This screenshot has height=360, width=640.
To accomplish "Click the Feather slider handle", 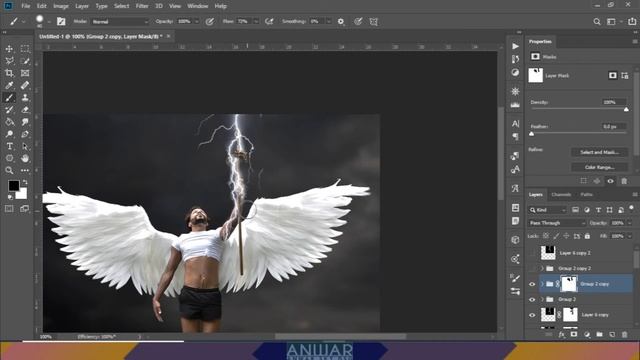I will click(531, 134).
